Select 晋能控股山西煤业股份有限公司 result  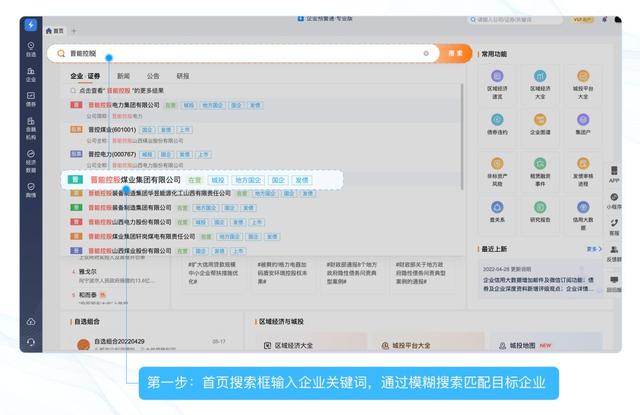[x=261, y=251]
